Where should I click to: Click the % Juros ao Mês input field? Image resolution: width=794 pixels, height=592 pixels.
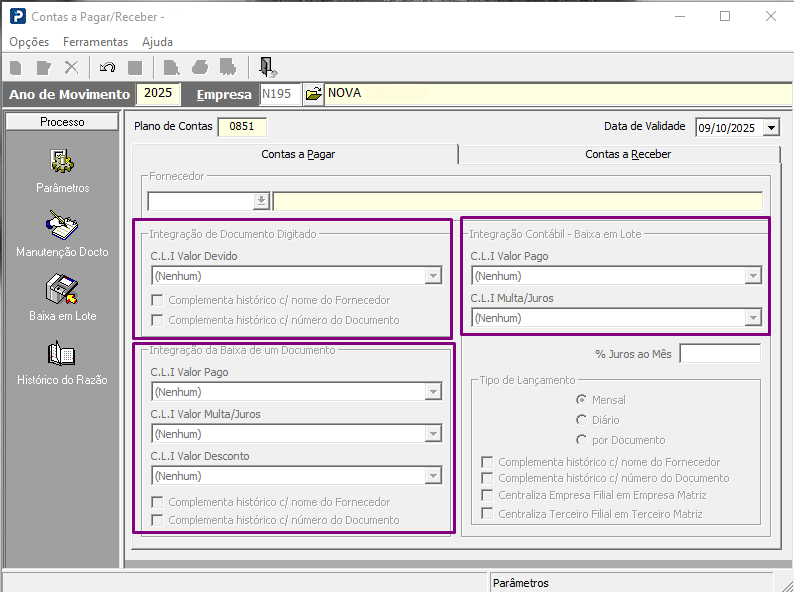click(719, 354)
